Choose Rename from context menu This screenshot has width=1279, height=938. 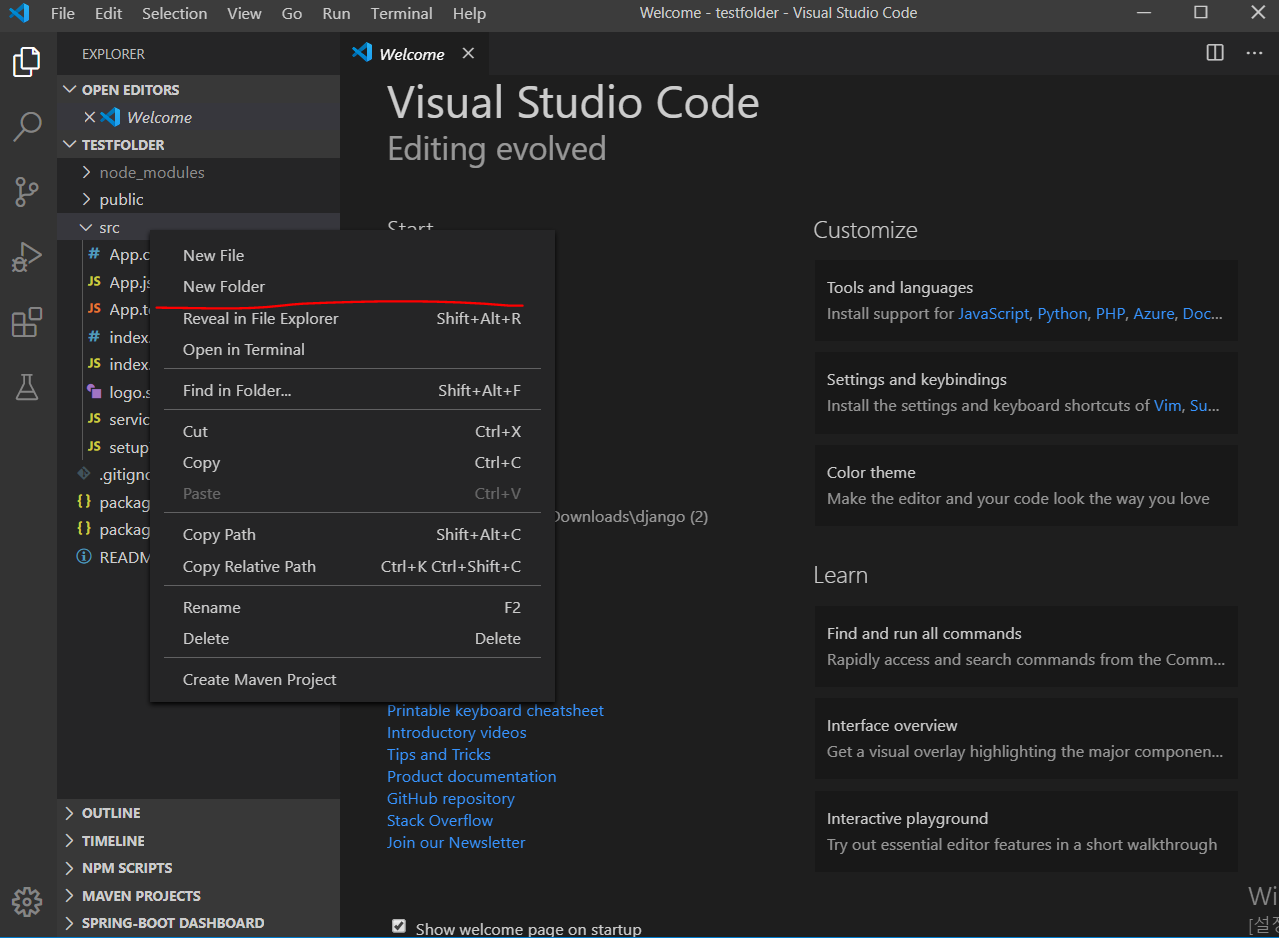[x=352, y=607]
